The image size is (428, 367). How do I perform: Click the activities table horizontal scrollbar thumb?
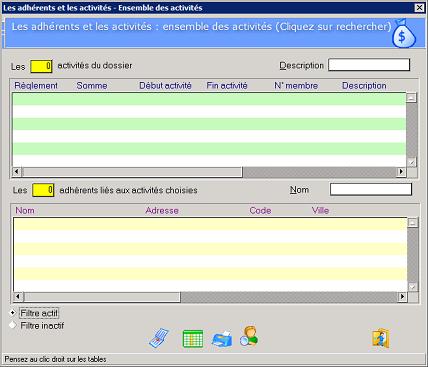[x=132, y=172]
